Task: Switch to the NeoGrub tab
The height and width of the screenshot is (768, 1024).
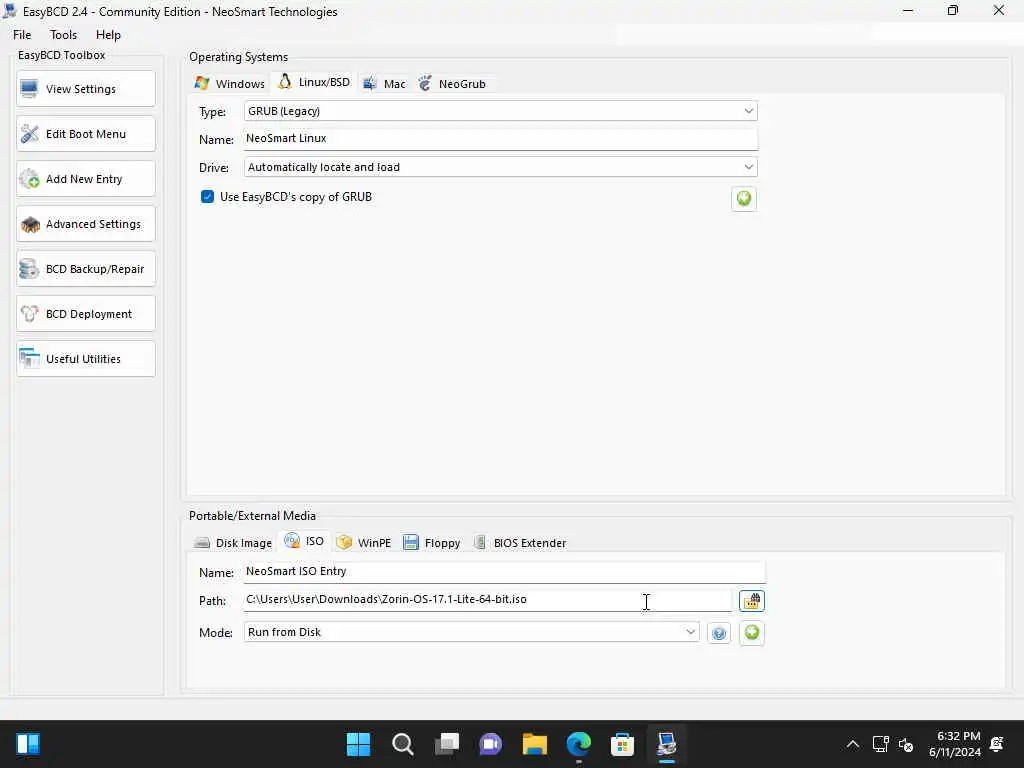Action: (x=452, y=84)
